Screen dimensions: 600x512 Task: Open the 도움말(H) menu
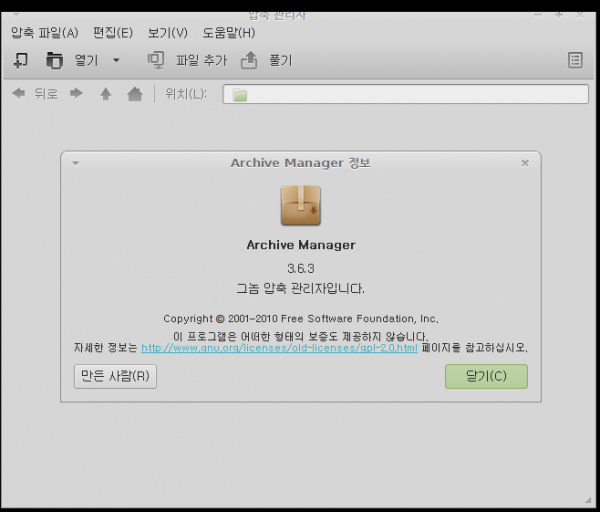click(x=228, y=33)
